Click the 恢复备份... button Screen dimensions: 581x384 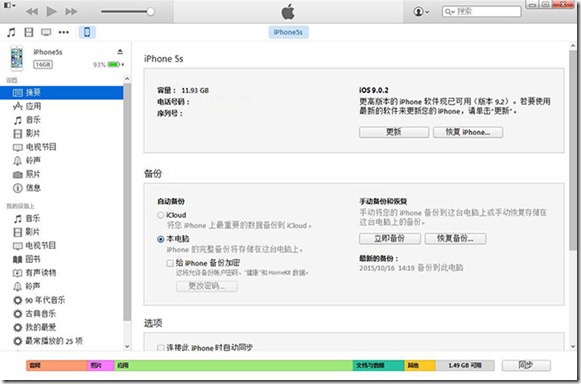click(455, 238)
